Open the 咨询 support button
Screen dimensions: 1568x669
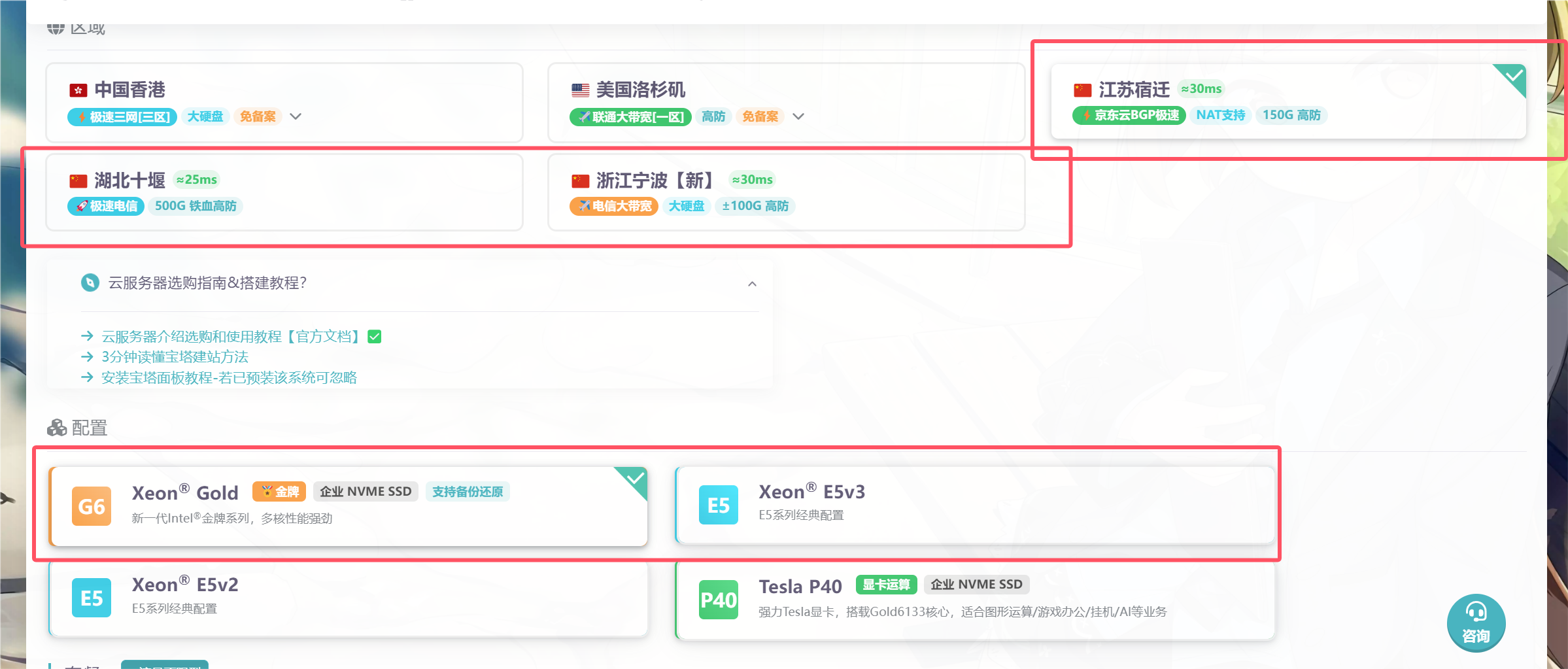click(1476, 623)
